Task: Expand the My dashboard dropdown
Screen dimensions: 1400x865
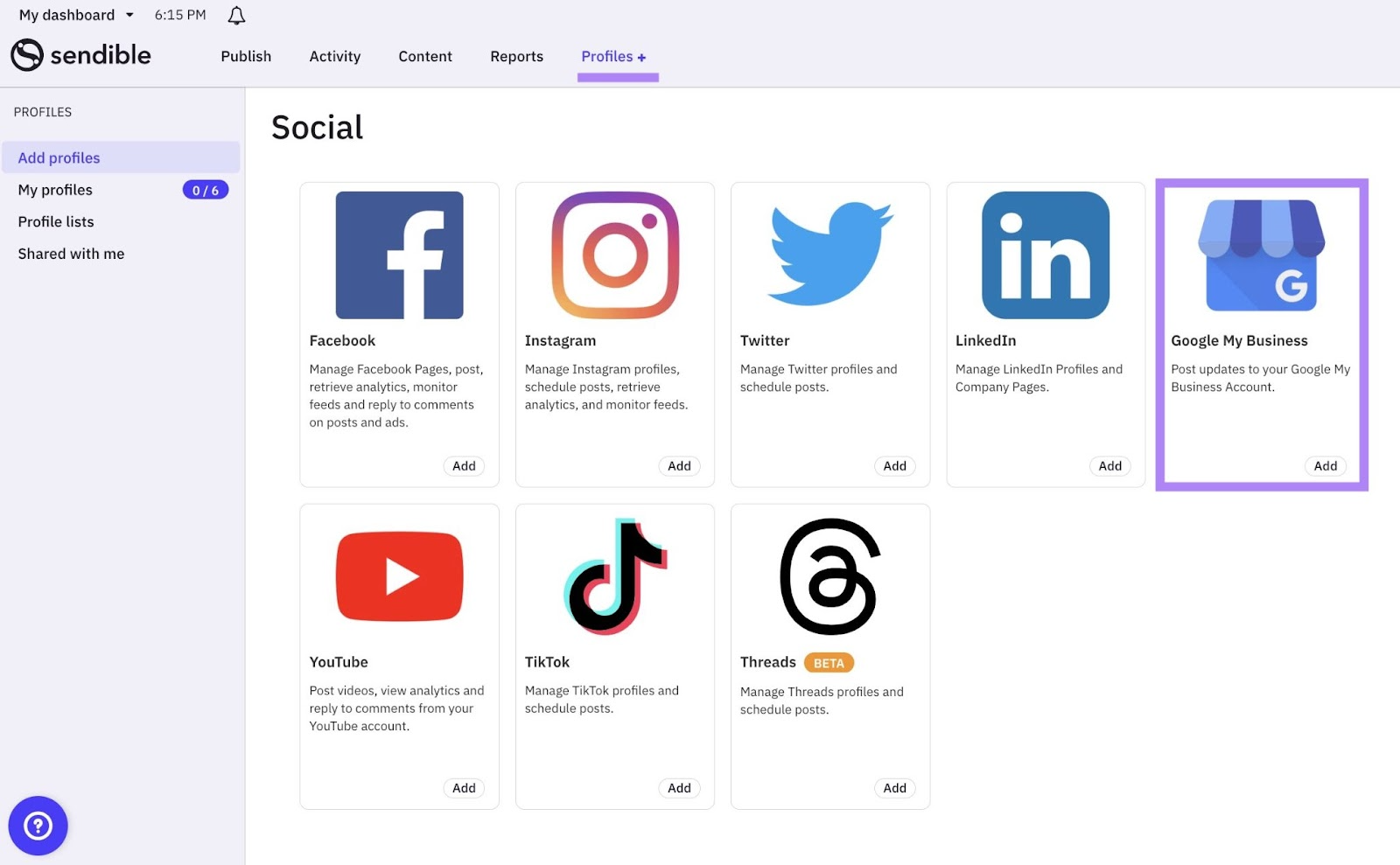Action: click(75, 14)
